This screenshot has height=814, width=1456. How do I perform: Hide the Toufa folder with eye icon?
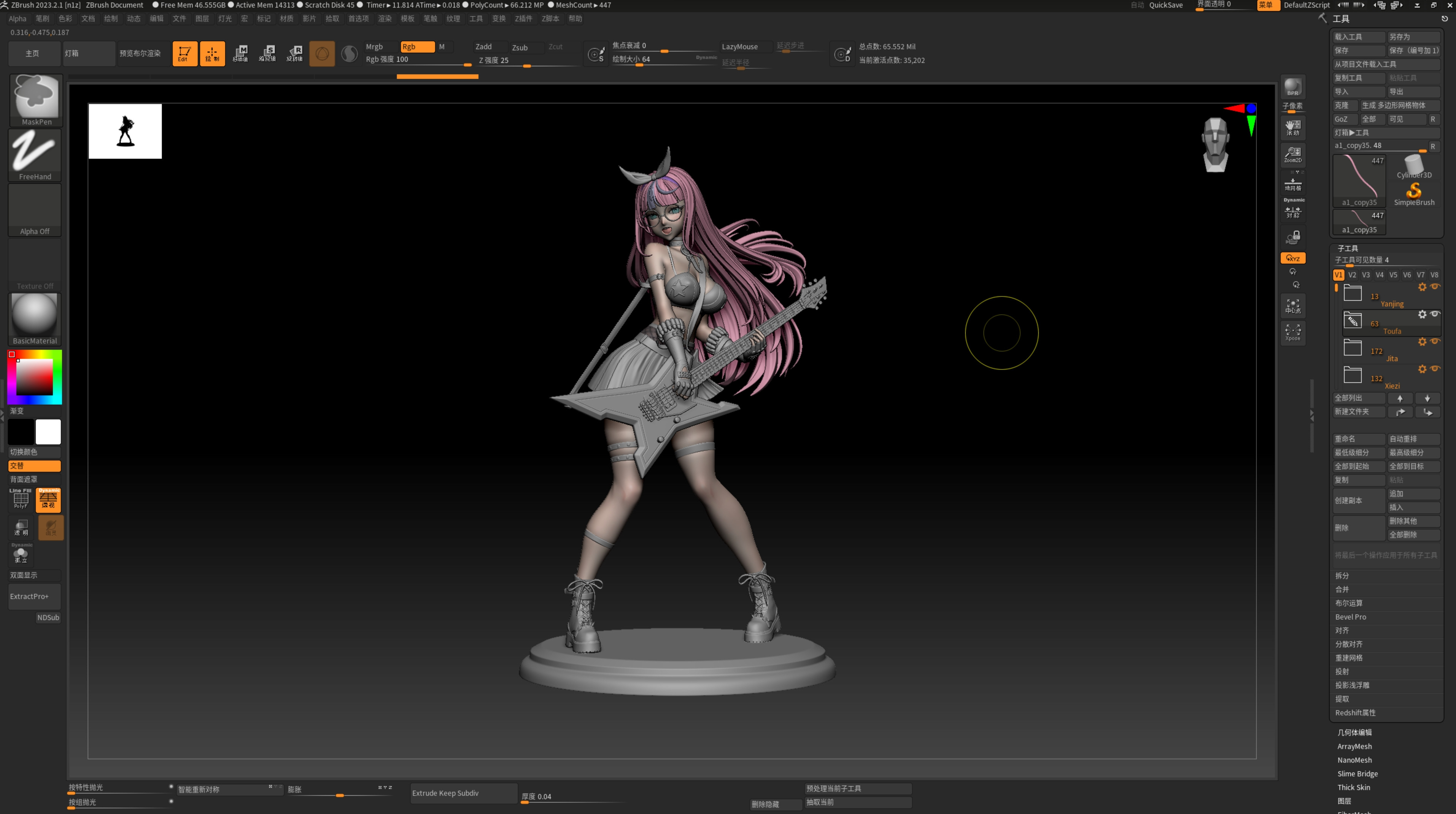tap(1435, 314)
